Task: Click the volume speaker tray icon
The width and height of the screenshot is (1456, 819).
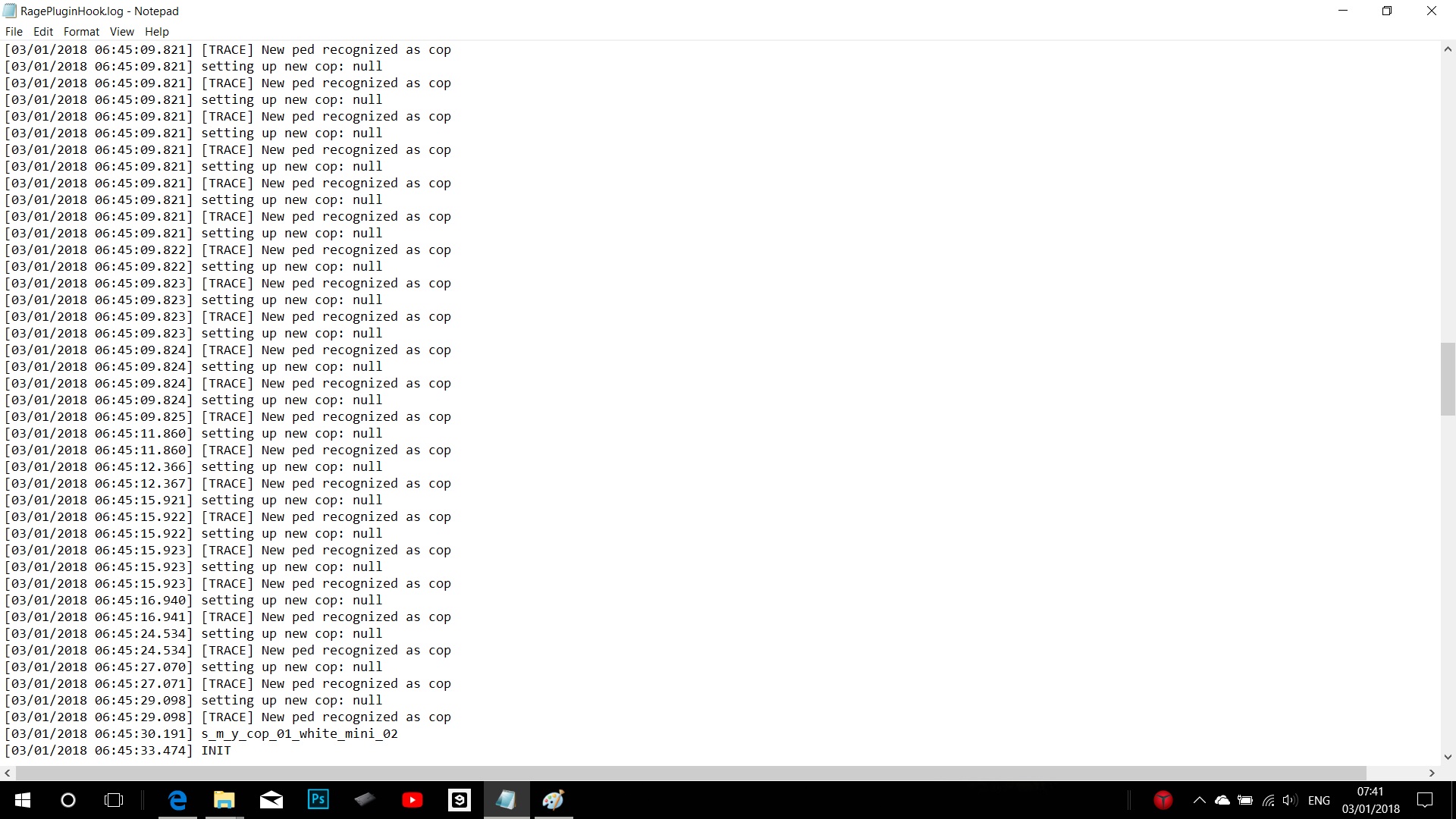Action: click(1290, 800)
